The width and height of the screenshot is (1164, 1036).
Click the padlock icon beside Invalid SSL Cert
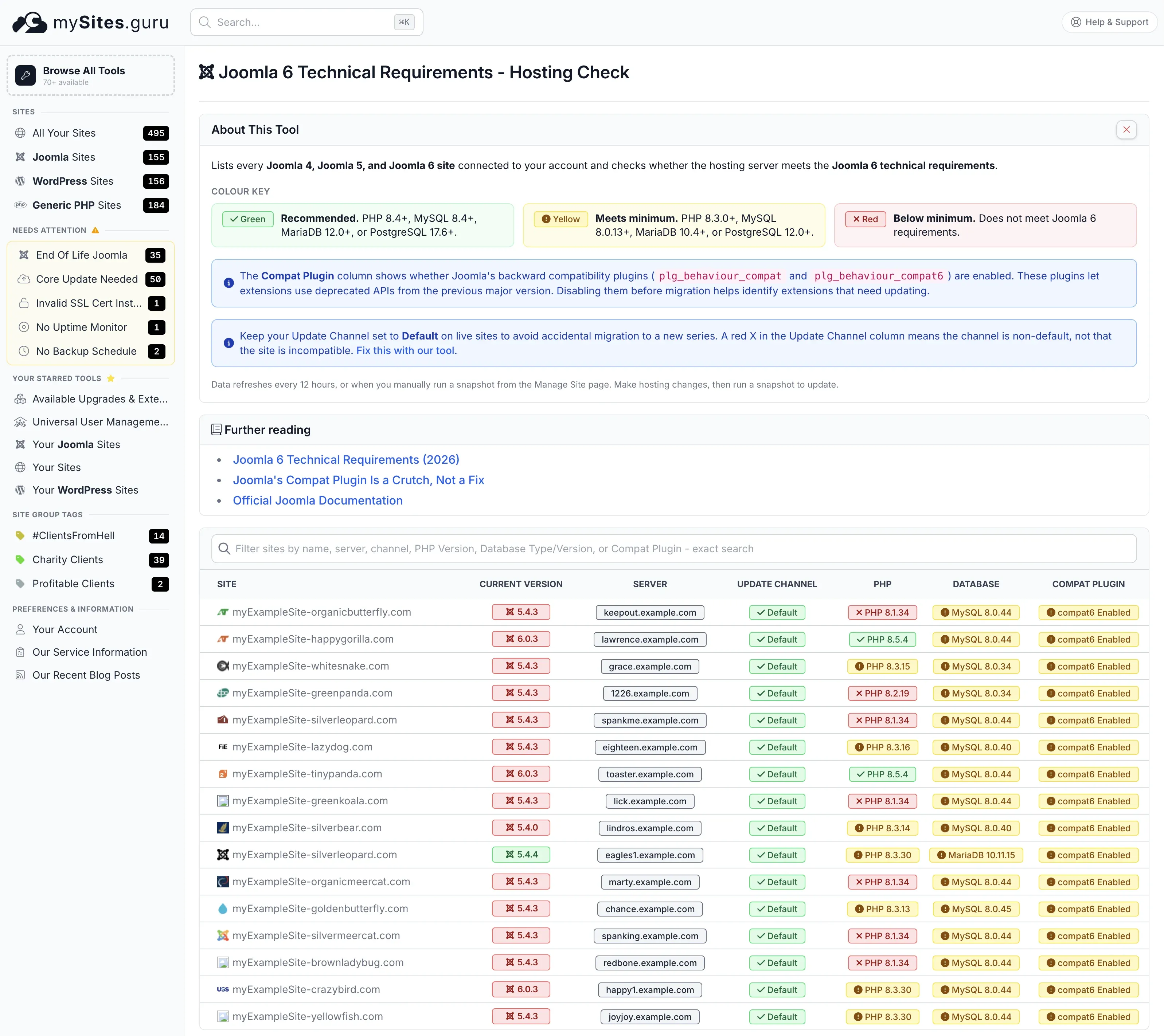point(24,303)
